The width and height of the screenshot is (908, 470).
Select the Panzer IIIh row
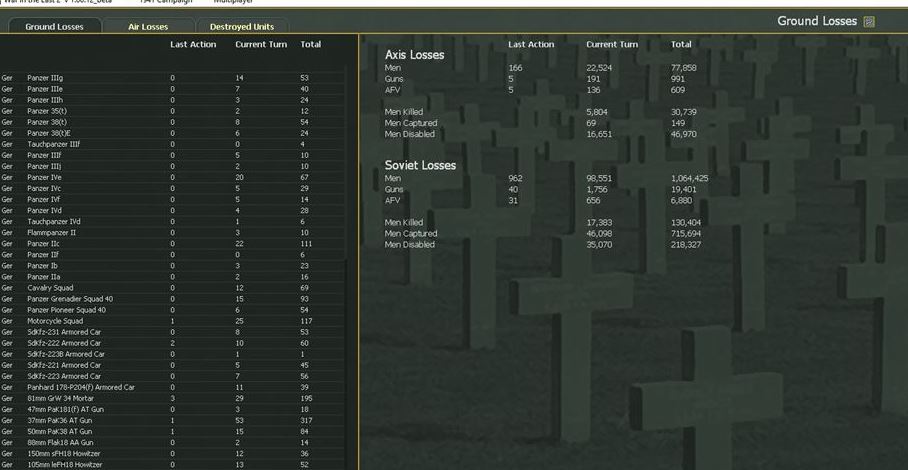pos(173,100)
